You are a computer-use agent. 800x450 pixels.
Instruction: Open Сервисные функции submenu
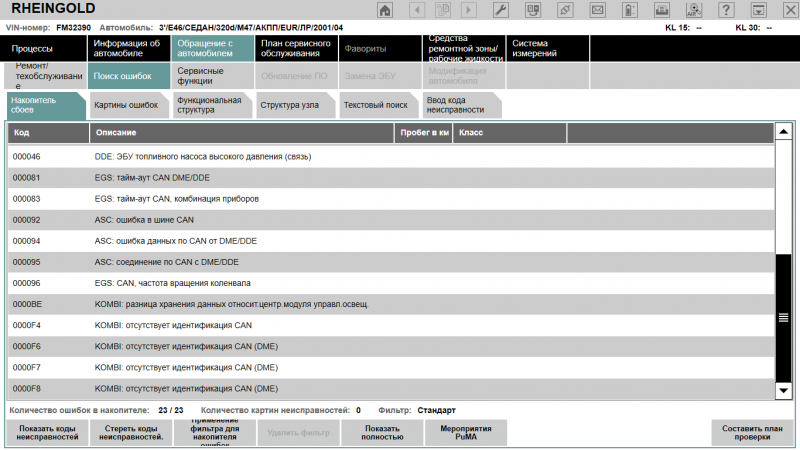click(213, 76)
